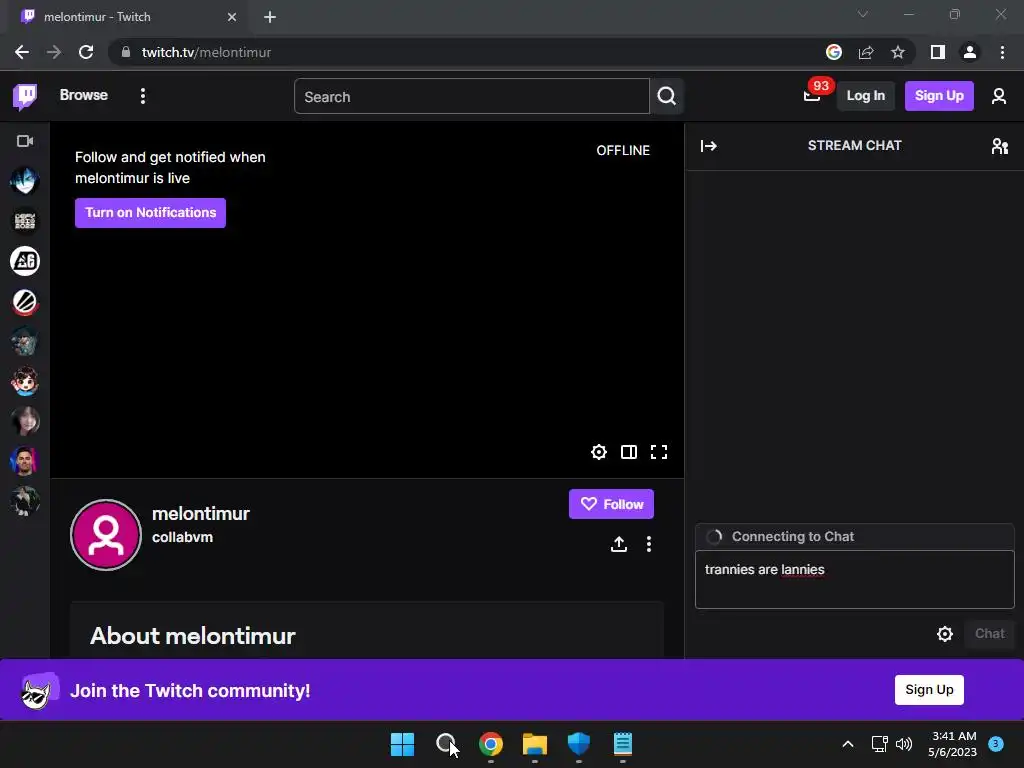Click the collabvm category text

pos(182,537)
